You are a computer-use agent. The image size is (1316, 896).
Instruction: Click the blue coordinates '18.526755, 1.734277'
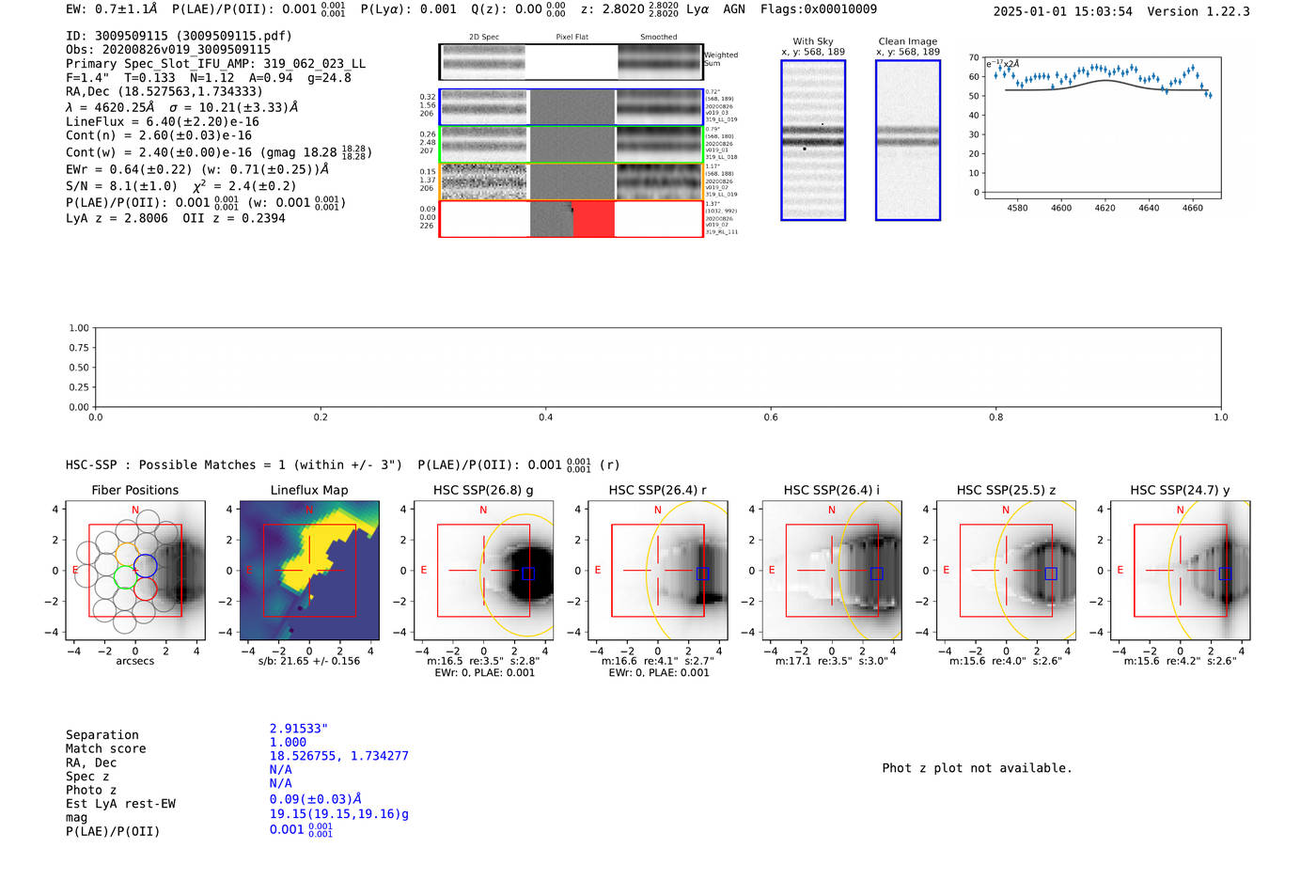click(x=339, y=756)
